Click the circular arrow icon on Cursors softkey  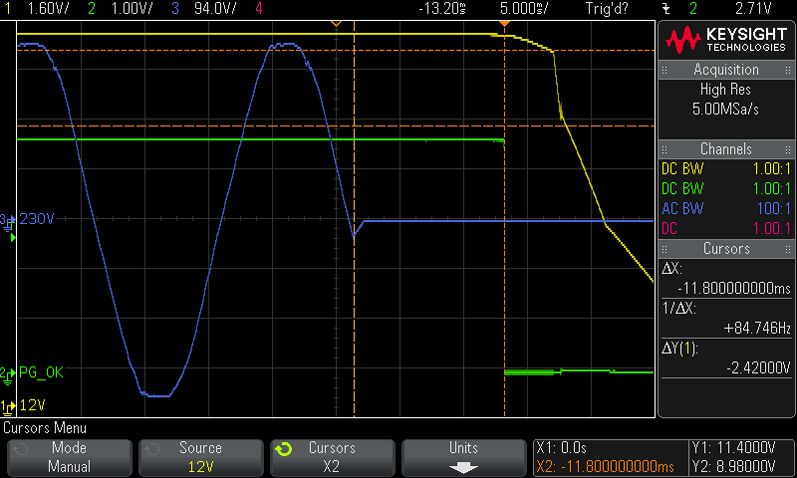click(283, 449)
